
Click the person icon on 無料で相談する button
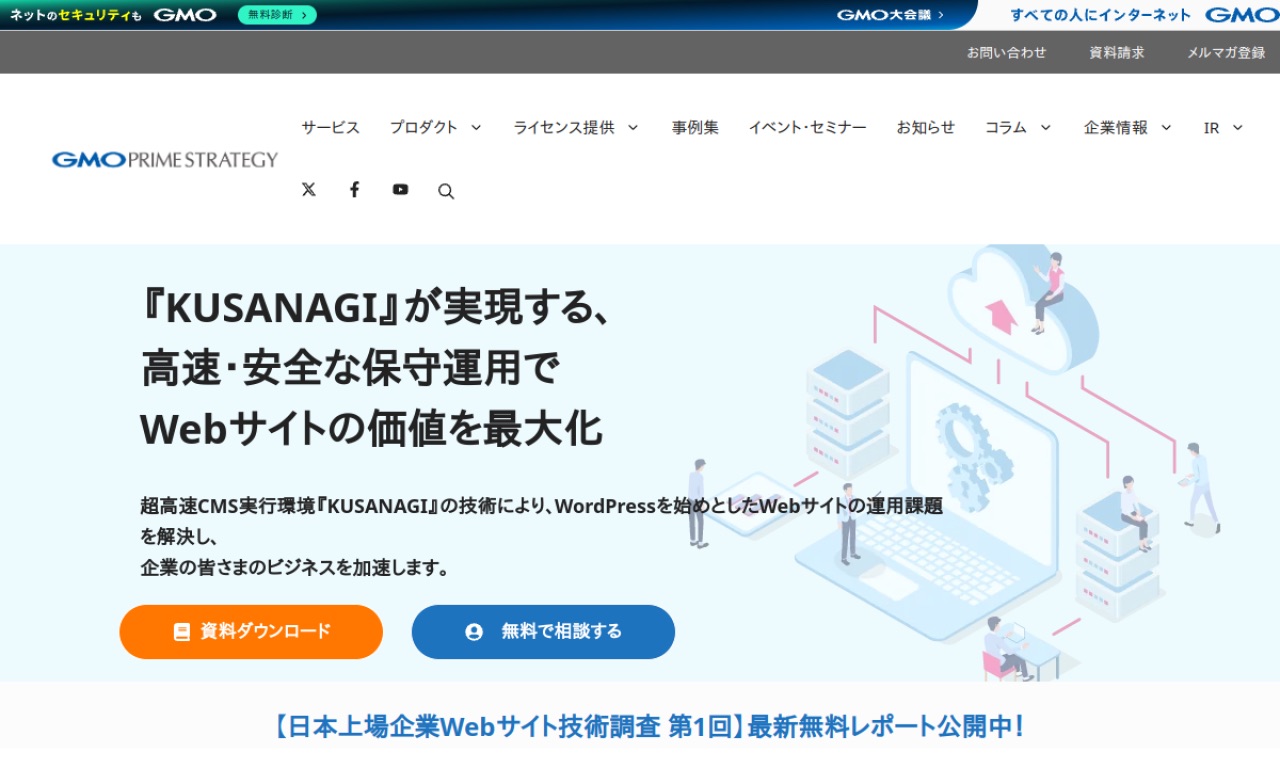tap(474, 632)
